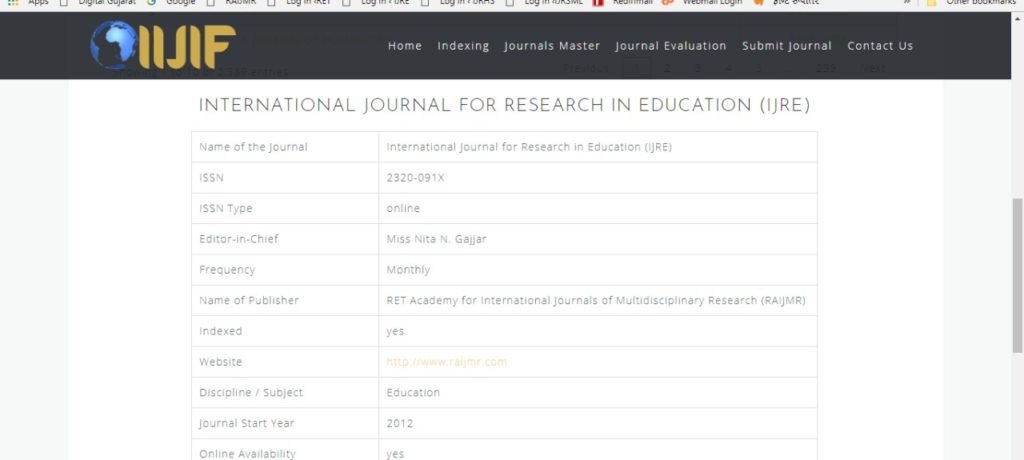Select the start year value 2012
Screen dimensions: 1024x460
tap(399, 423)
